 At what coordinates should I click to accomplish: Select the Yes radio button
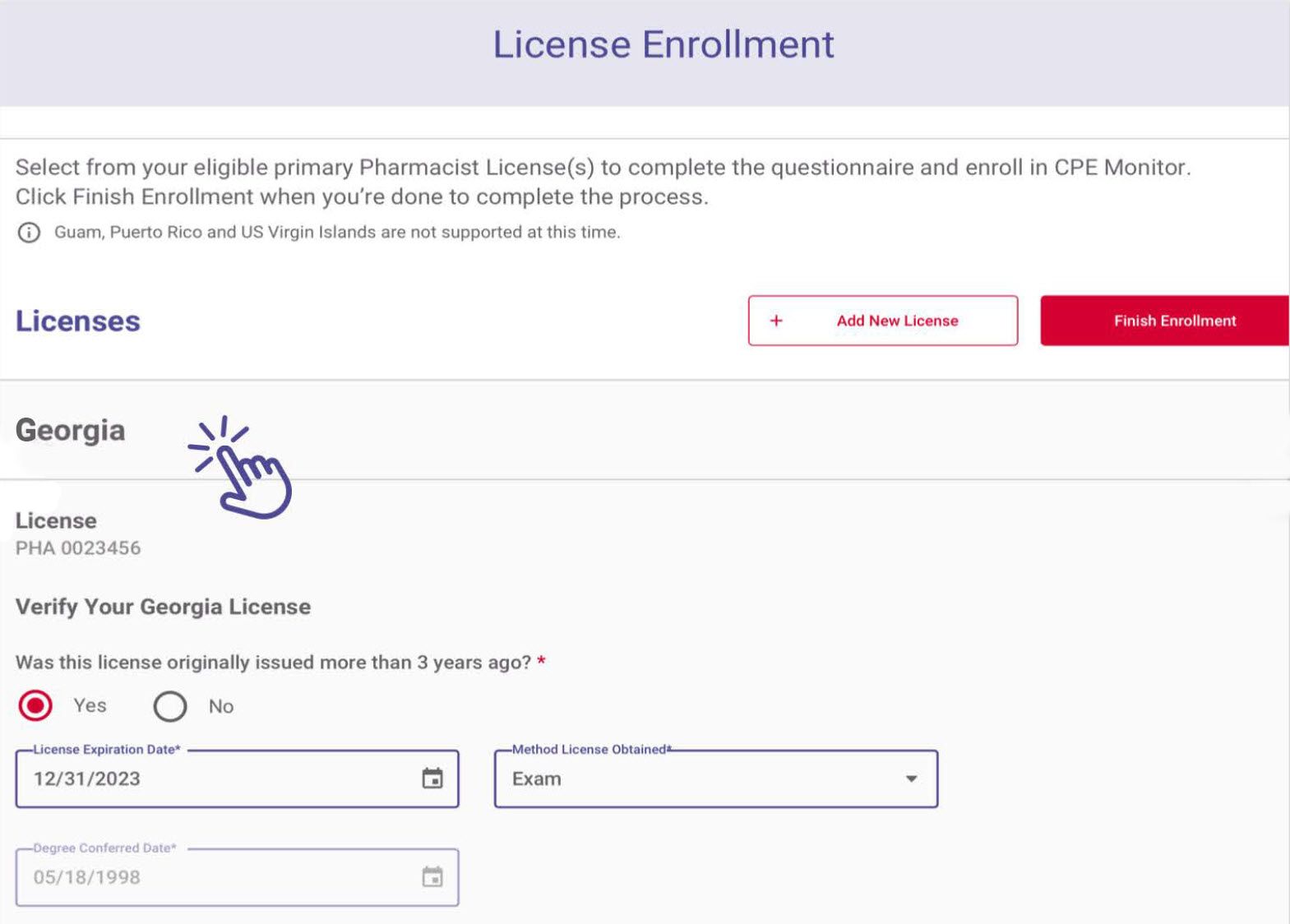tap(35, 706)
